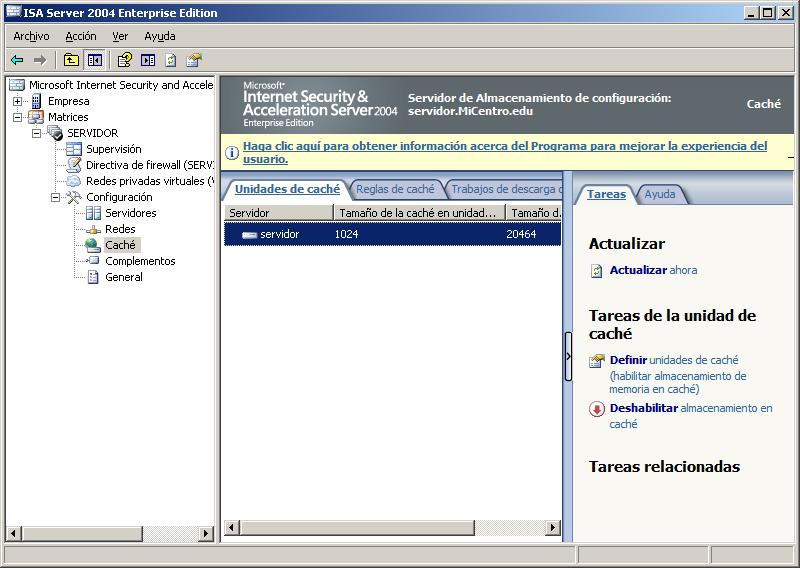Click the red Deshabilitar down-arrow icon
This screenshot has height=568, width=800.
(597, 409)
